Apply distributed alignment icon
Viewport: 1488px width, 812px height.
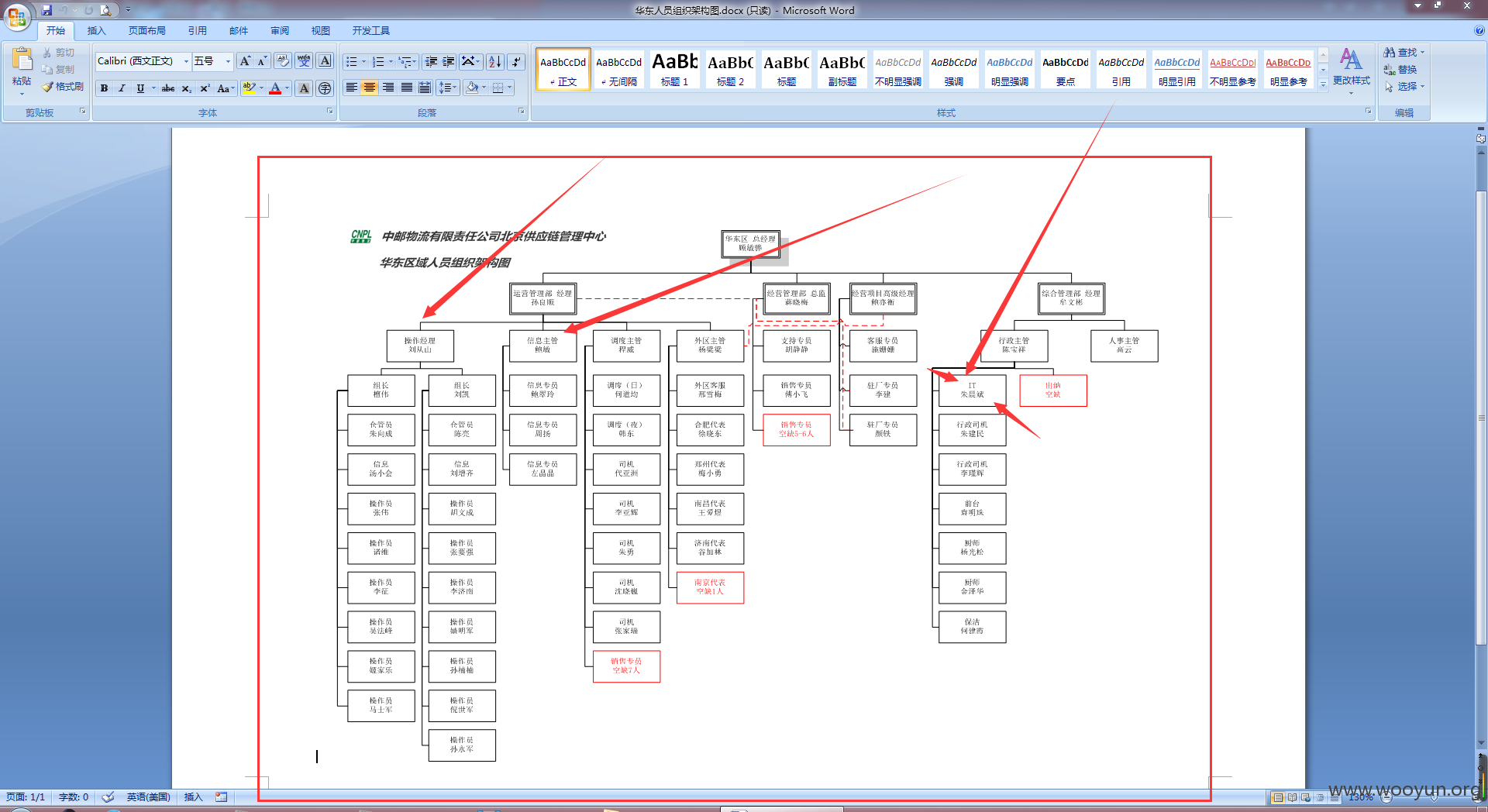[x=425, y=88]
